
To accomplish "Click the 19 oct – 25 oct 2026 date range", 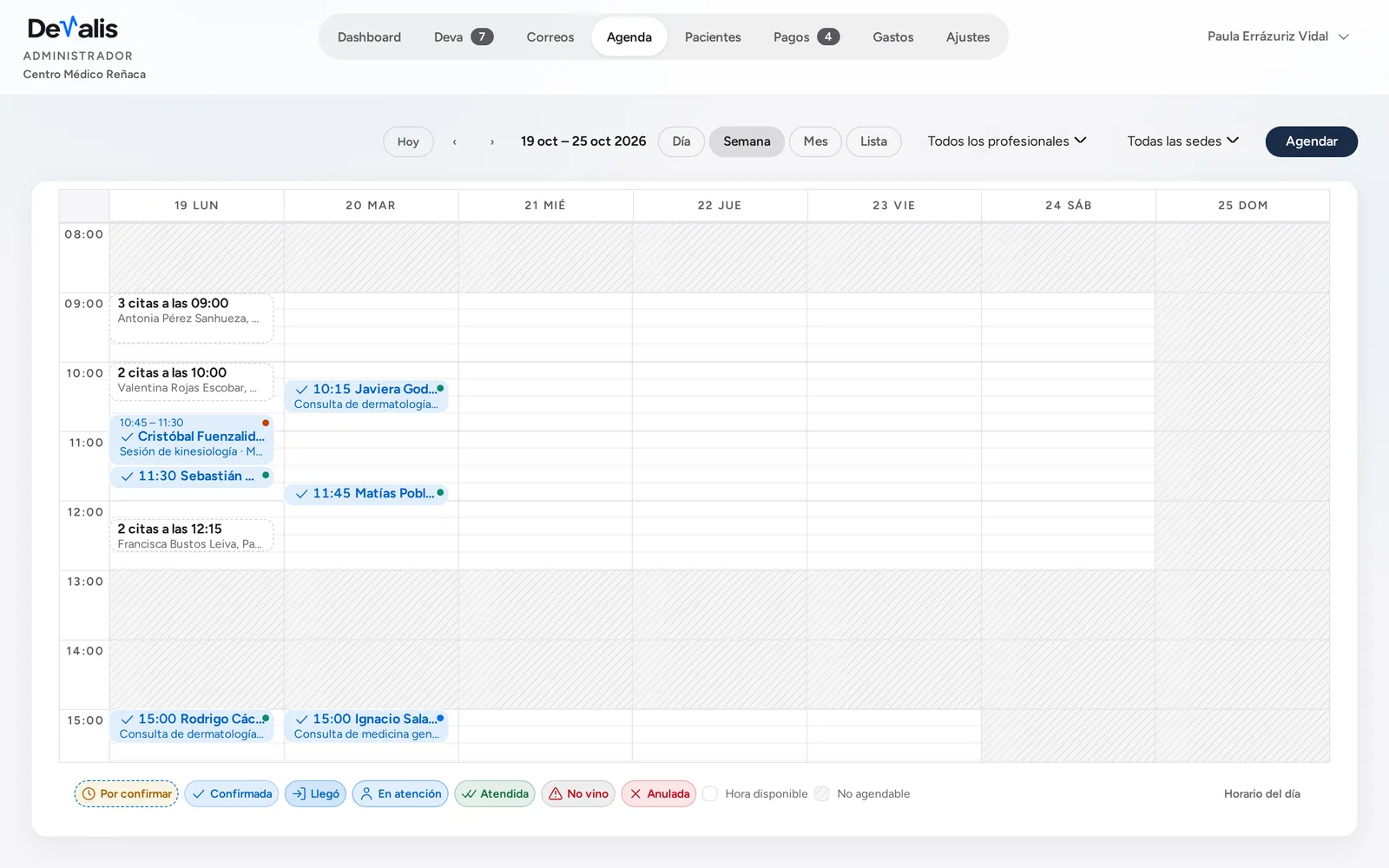I will click(x=583, y=141).
